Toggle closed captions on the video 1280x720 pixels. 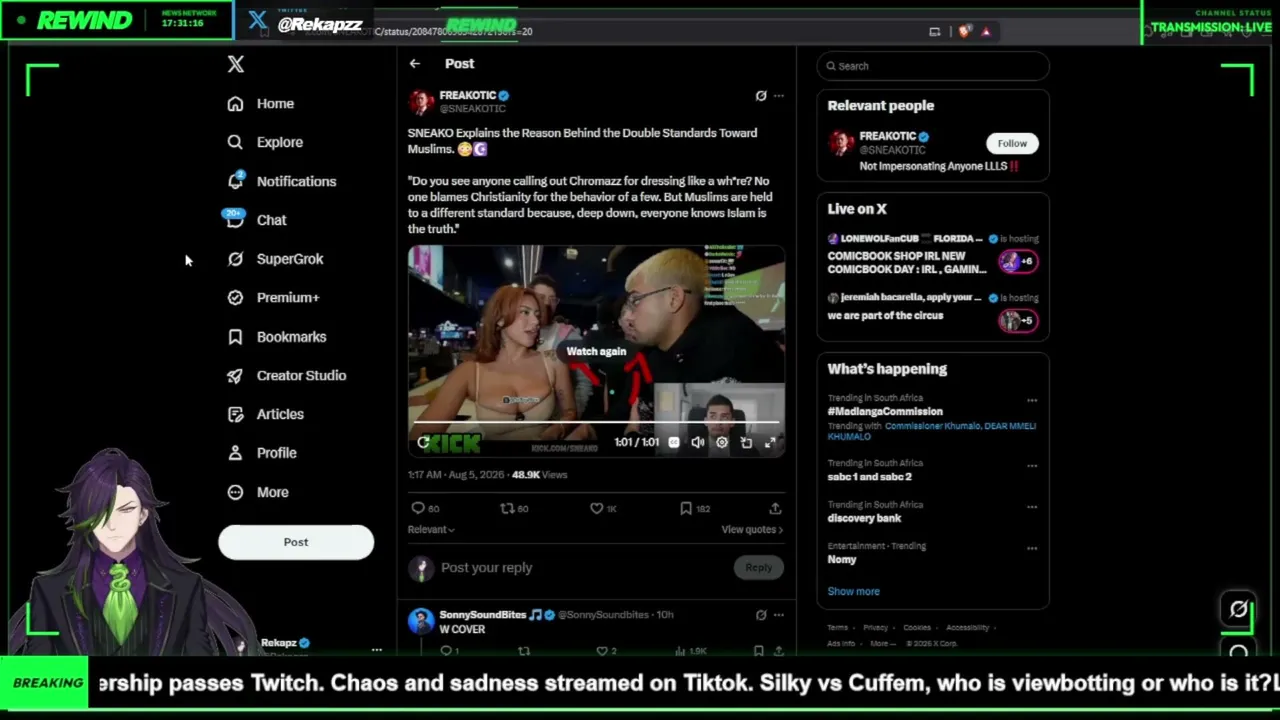(x=674, y=442)
